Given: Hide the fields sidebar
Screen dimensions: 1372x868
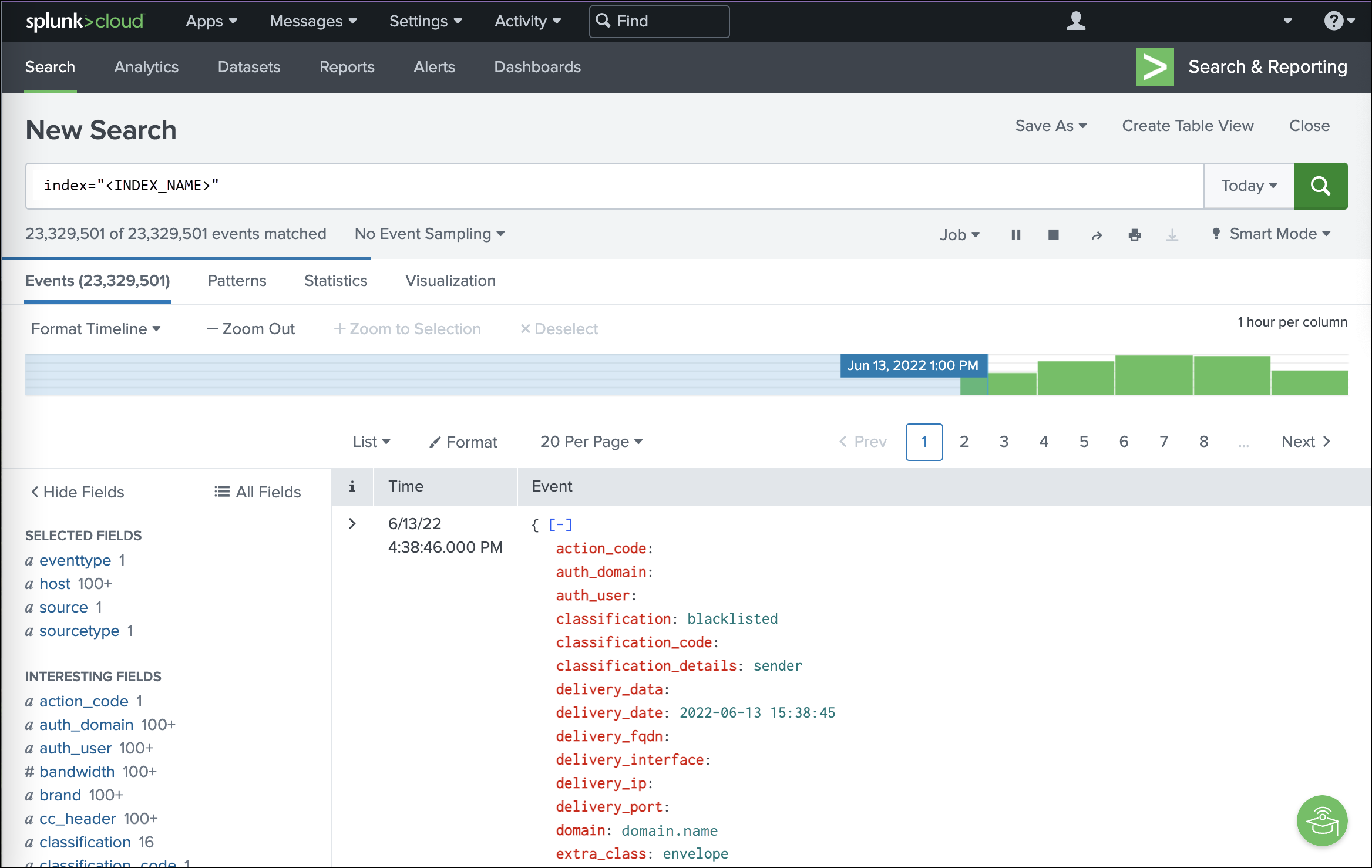Looking at the screenshot, I should click(77, 492).
